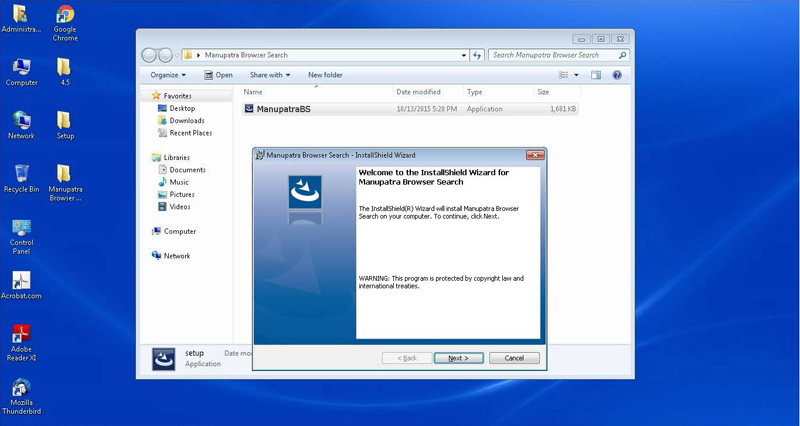Open the Organize dropdown menu
800x426 pixels.
168,75
